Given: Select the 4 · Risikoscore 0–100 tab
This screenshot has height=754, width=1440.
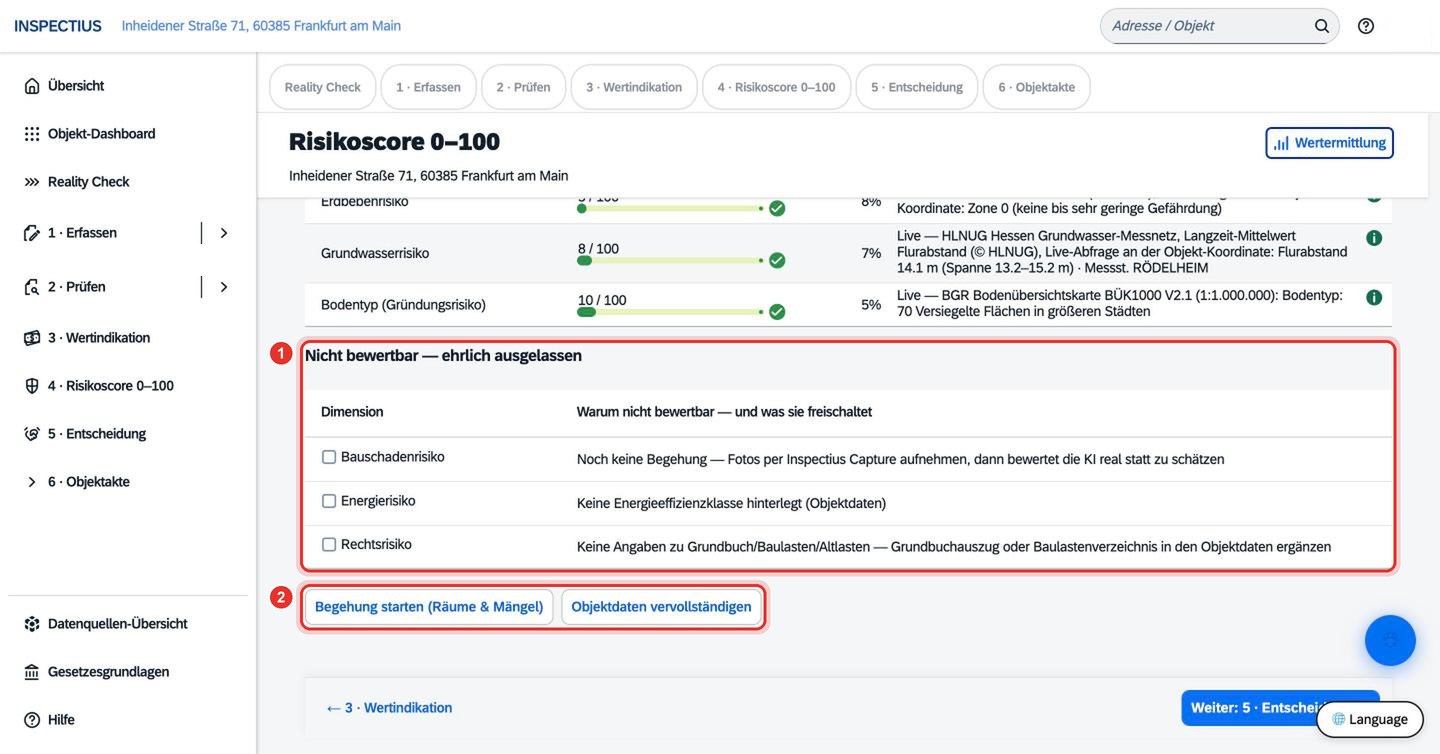Looking at the screenshot, I should [x=776, y=87].
